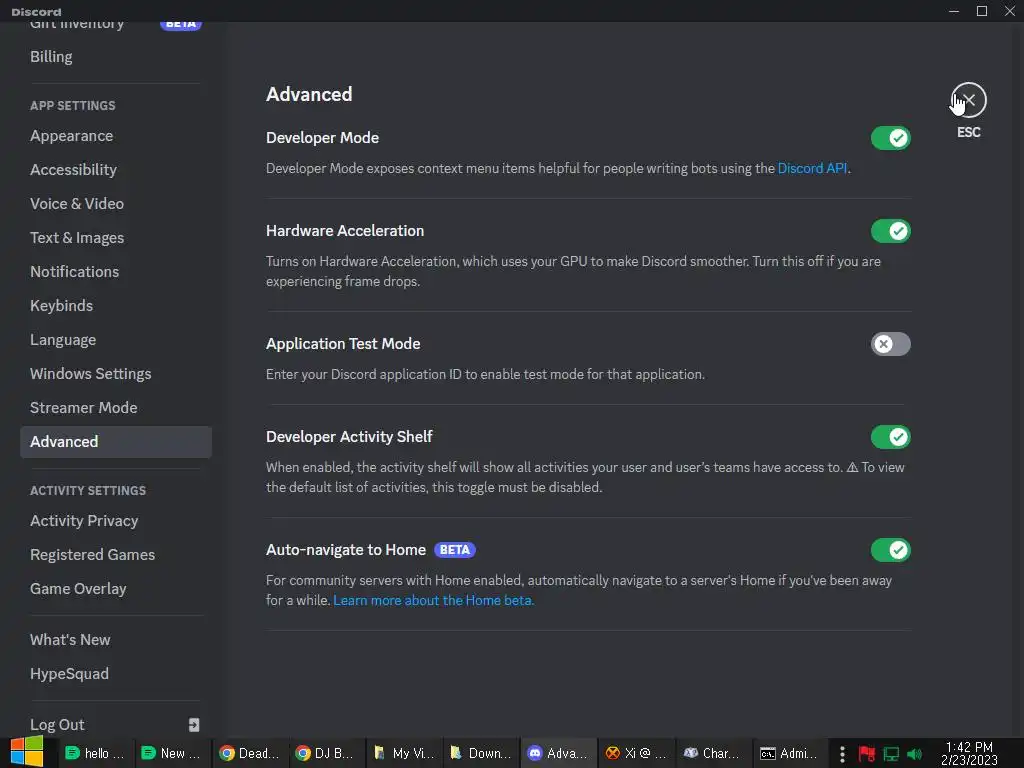1024x768 pixels.
Task: Turn off Developer Activity Shelf switch
Action: (x=890, y=437)
